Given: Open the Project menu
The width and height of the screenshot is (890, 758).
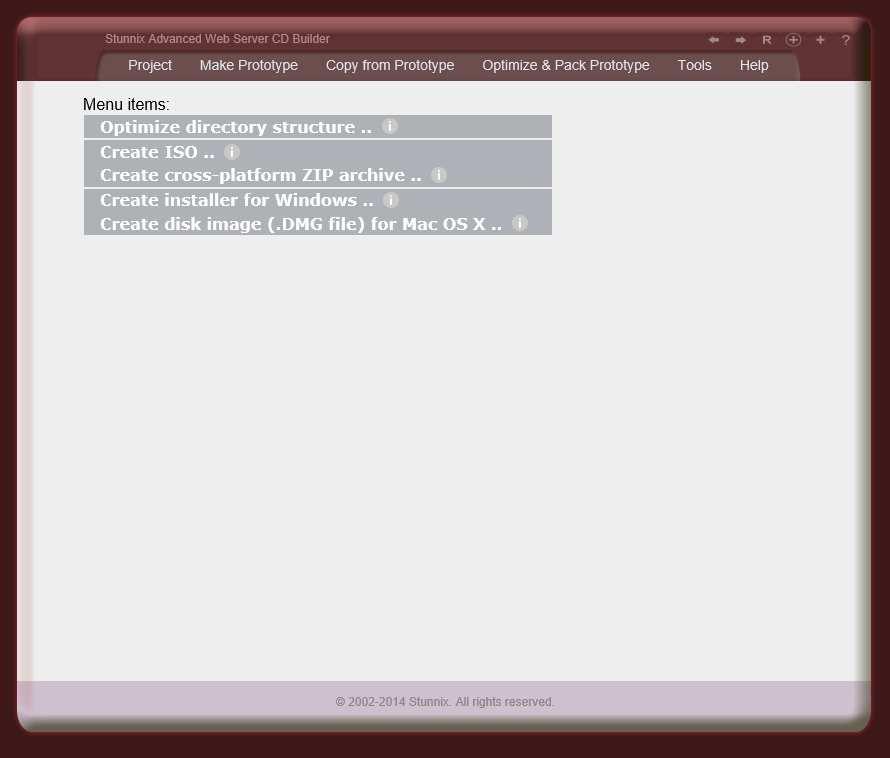Looking at the screenshot, I should click(149, 65).
